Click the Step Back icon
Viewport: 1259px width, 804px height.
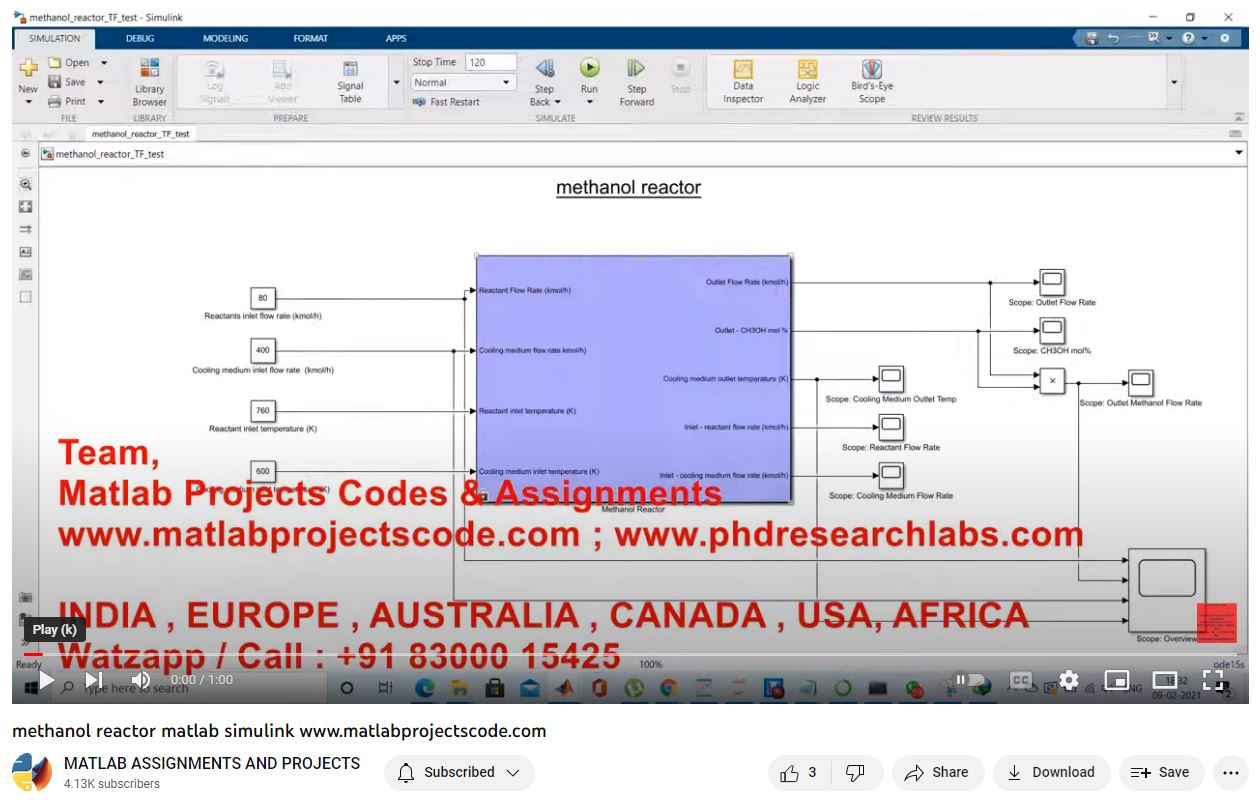coord(545,68)
